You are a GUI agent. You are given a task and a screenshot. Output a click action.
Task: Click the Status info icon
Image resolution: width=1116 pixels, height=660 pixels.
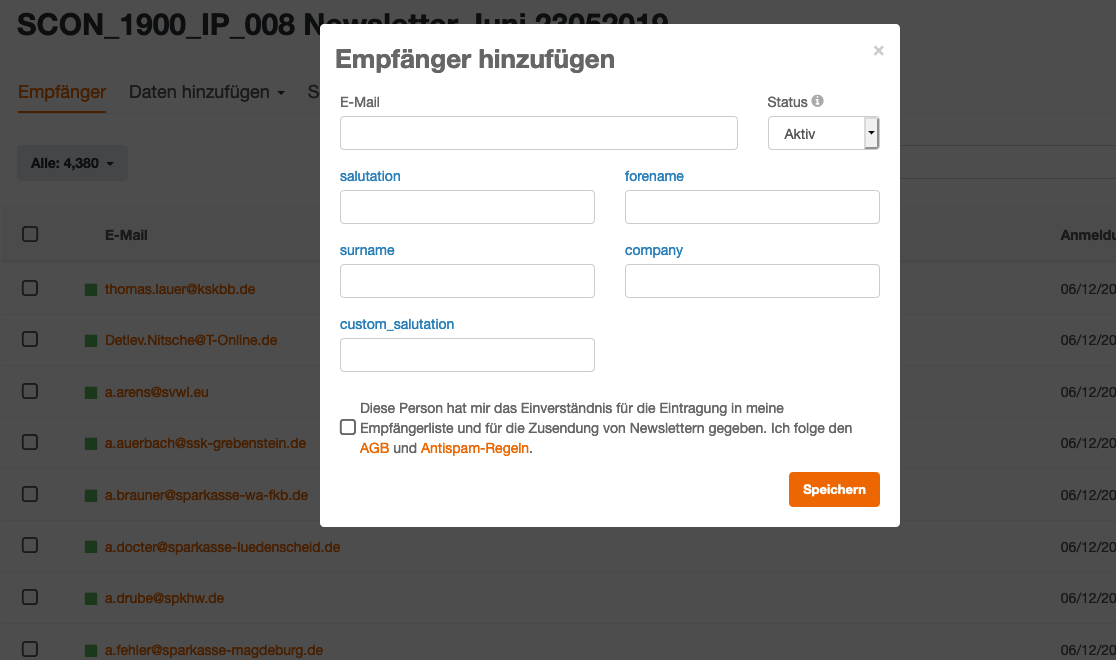coord(817,101)
